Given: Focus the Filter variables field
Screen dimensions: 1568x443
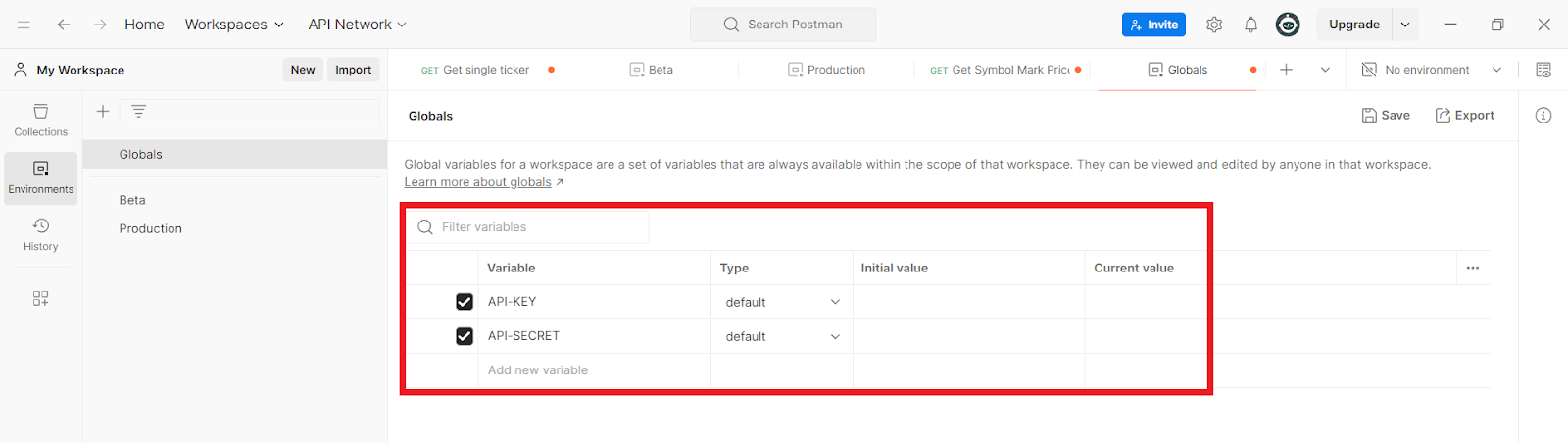Looking at the screenshot, I should tap(528, 227).
